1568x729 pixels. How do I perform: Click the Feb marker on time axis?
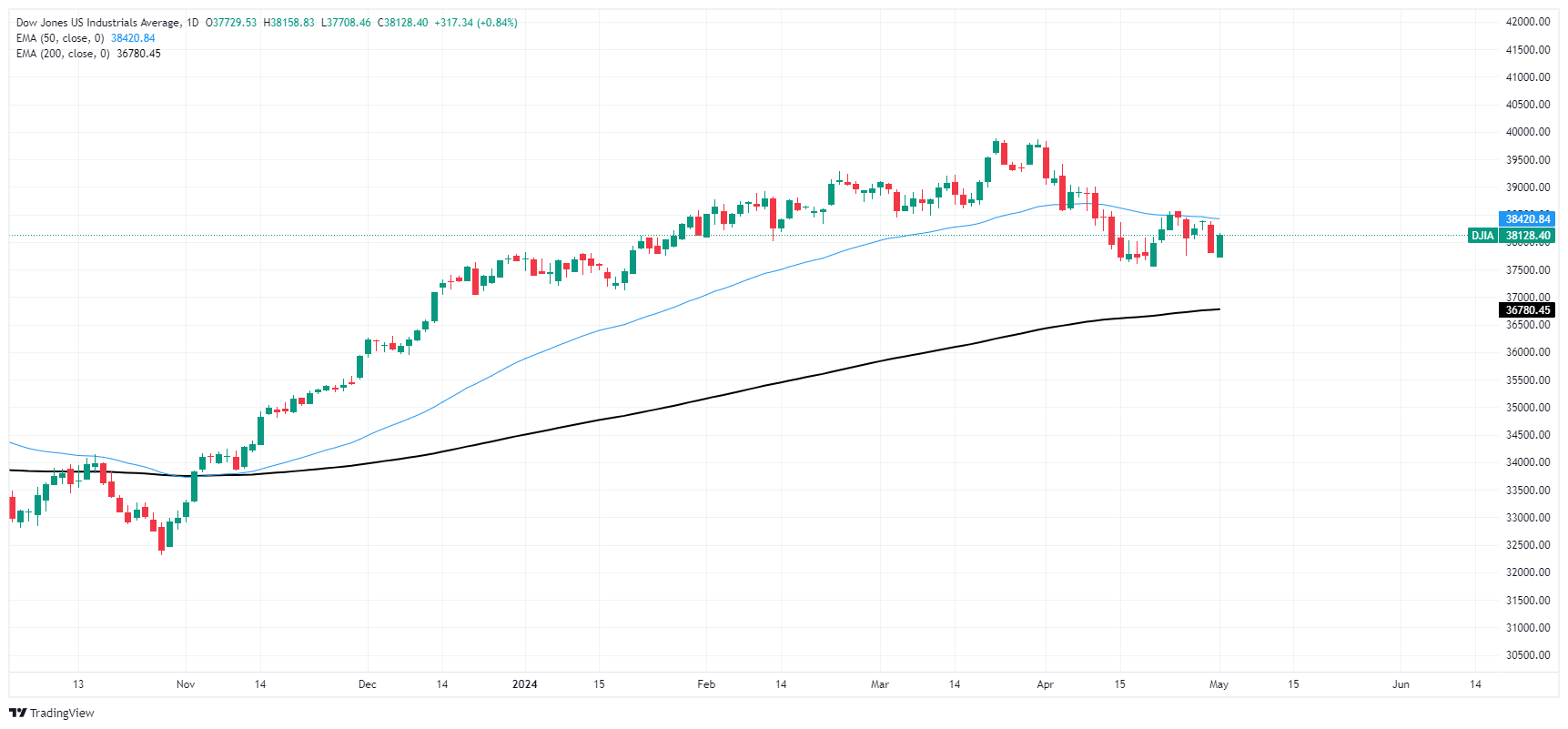(x=706, y=684)
